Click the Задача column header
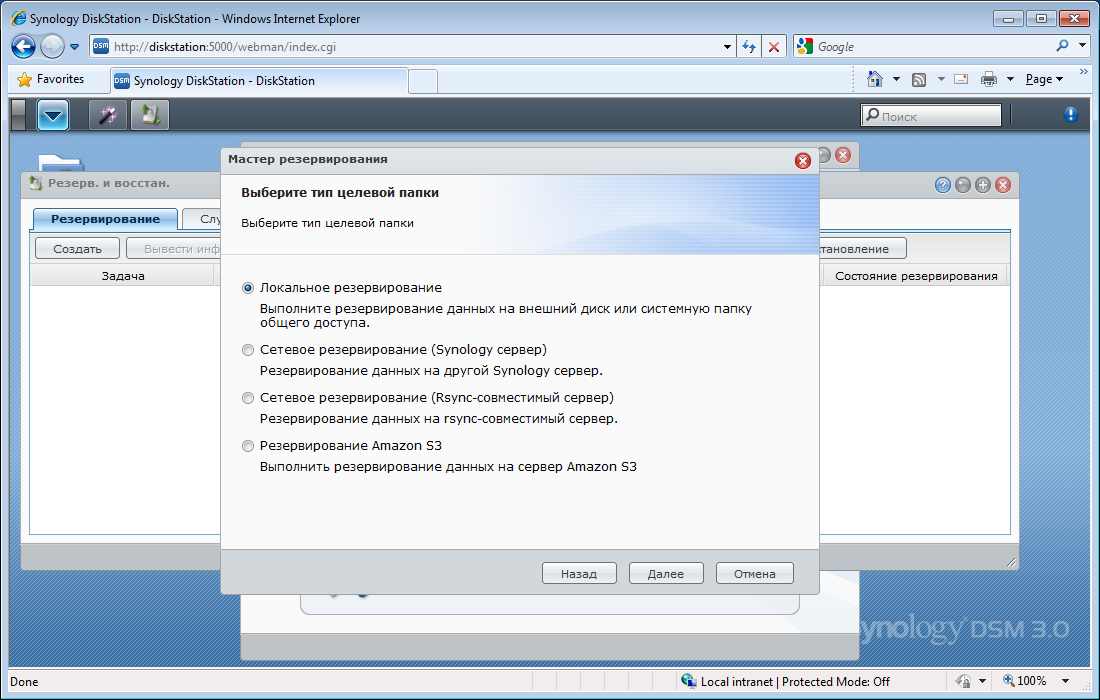The image size is (1100, 700). (x=123, y=276)
